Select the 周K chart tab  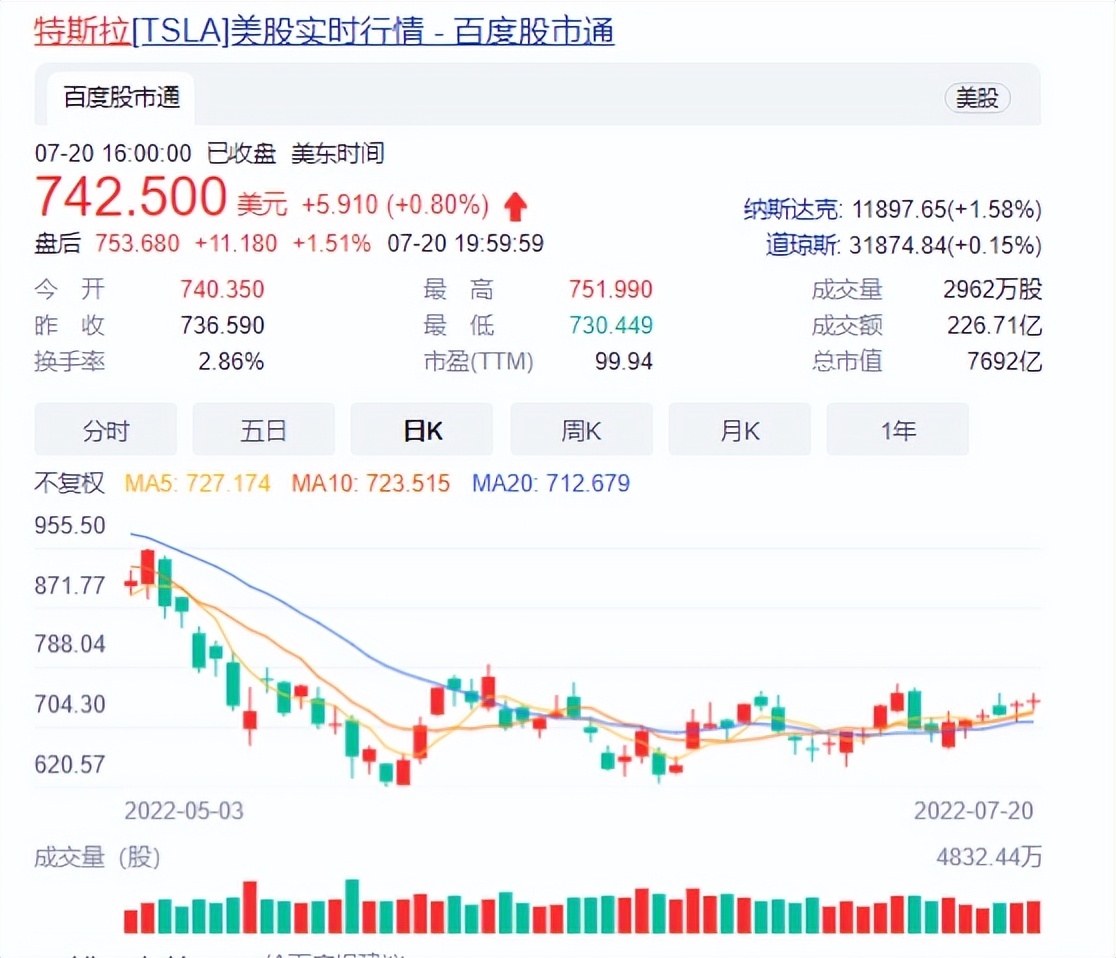581,430
